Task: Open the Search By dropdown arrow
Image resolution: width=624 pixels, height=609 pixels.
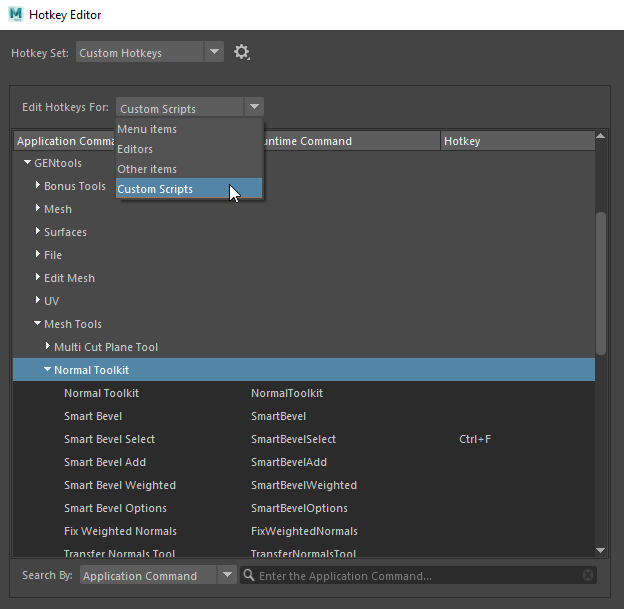Action: (x=227, y=575)
